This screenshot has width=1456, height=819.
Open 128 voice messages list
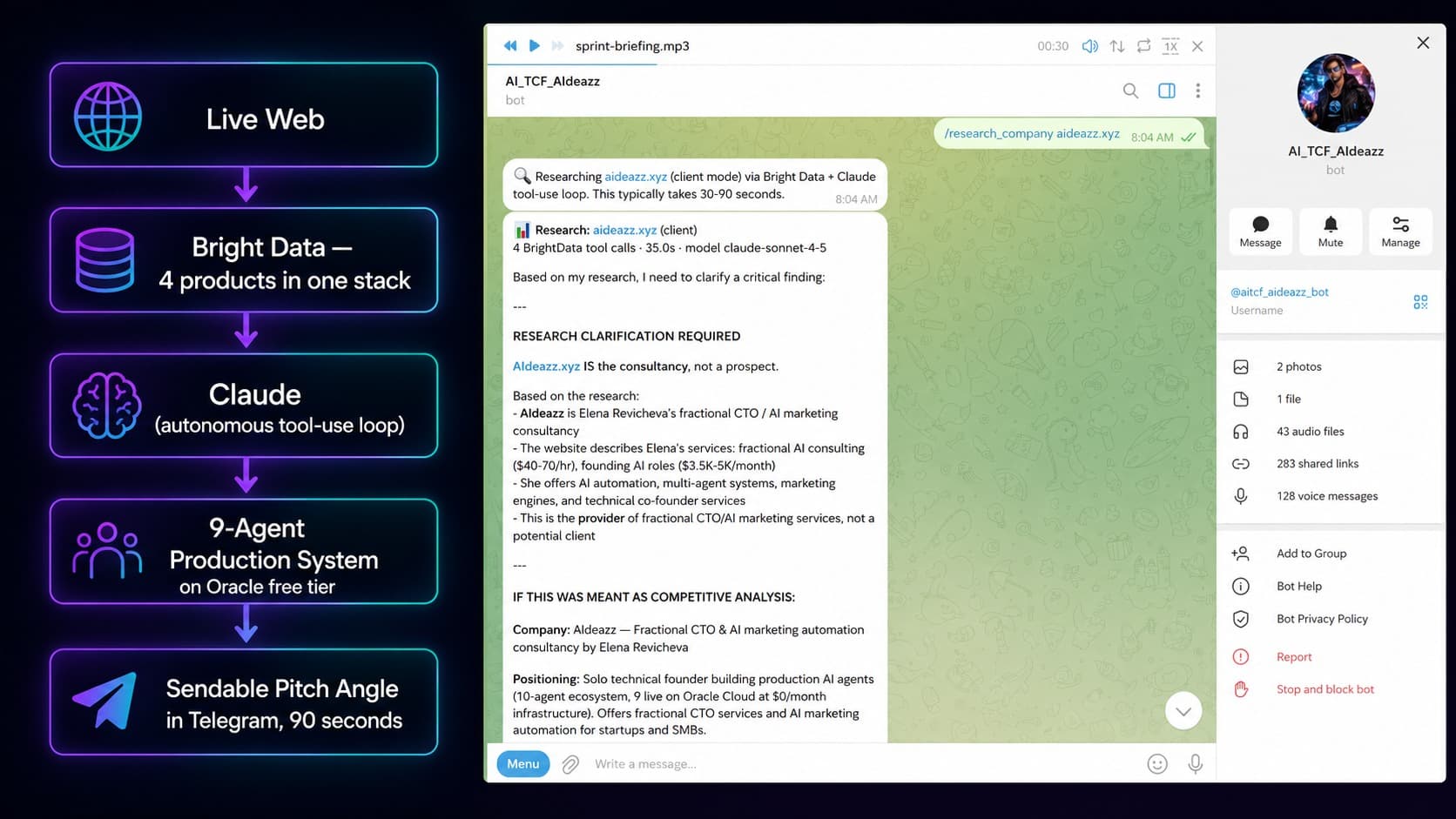(1331, 495)
